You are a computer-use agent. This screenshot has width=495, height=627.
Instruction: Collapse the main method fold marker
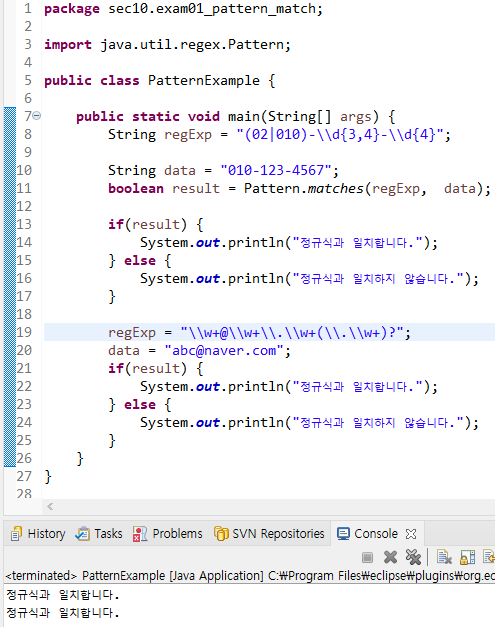pos(36,116)
